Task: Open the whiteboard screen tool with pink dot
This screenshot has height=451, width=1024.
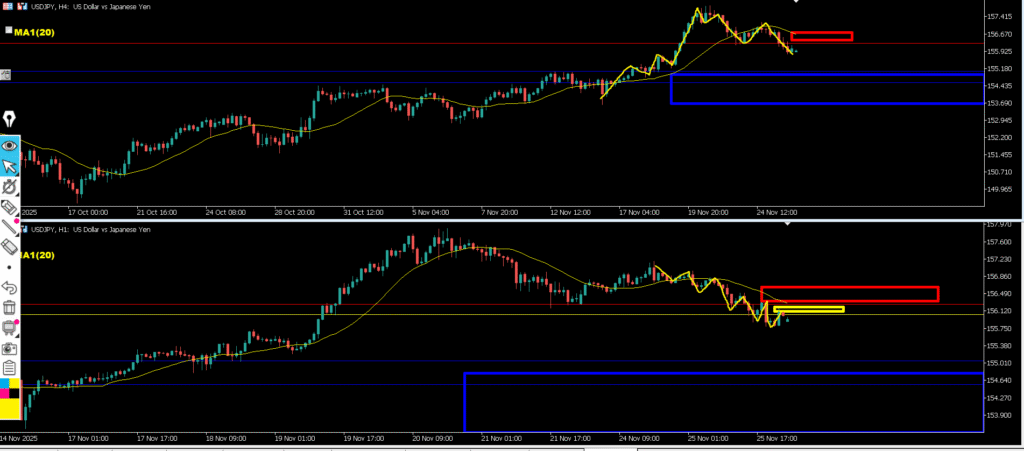Action: [x=9, y=327]
